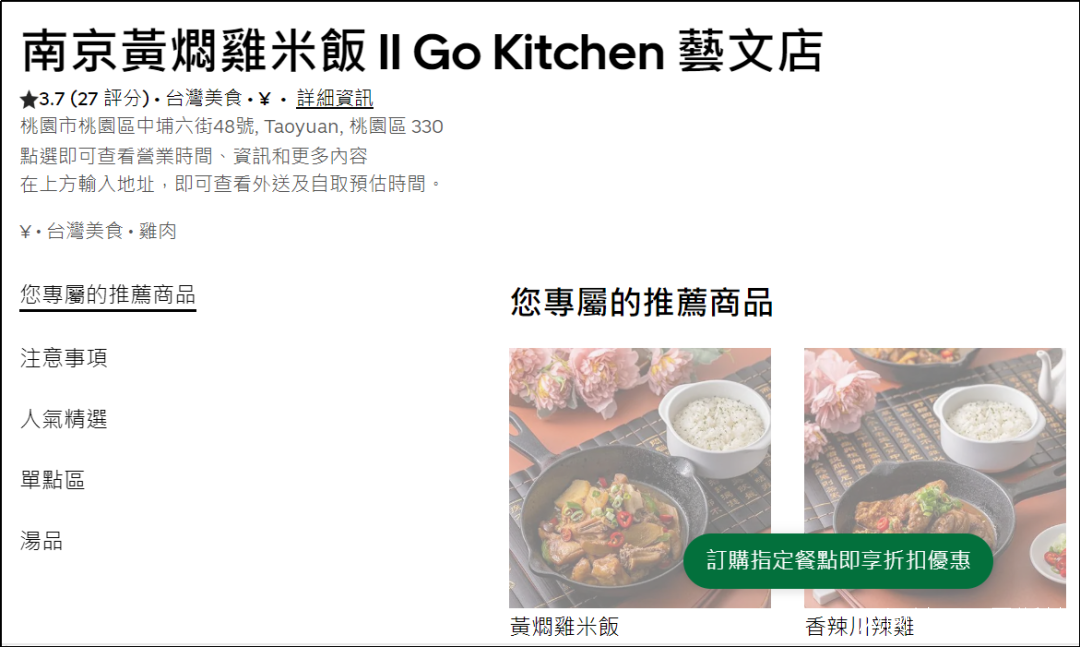Go to 注意事項 menu section
1080x647 pixels.
pyautogui.click(x=63, y=358)
